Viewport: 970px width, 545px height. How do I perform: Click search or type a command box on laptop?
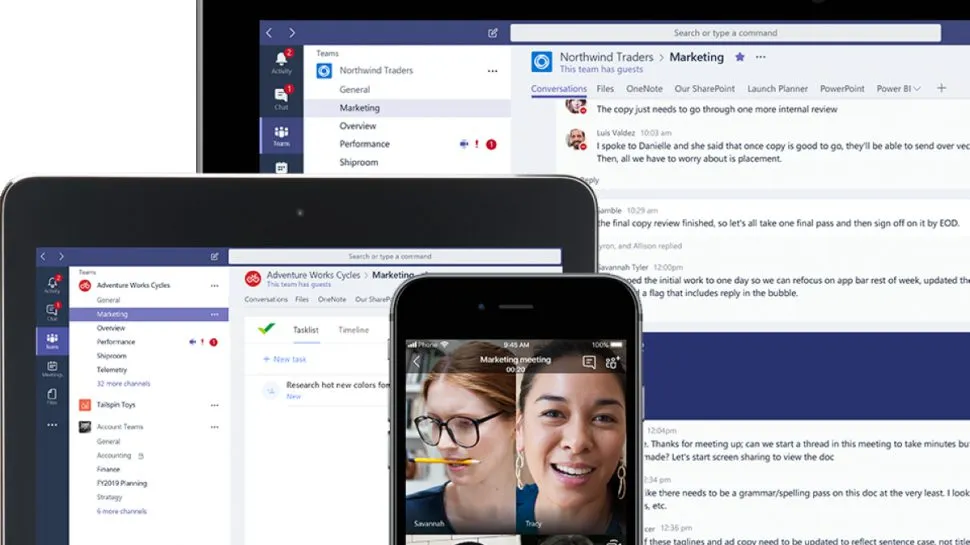[x=725, y=33]
